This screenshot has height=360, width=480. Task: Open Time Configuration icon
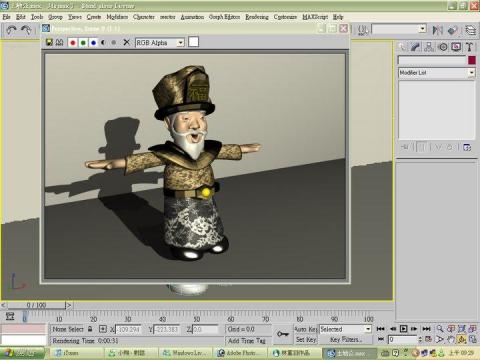[428, 339]
